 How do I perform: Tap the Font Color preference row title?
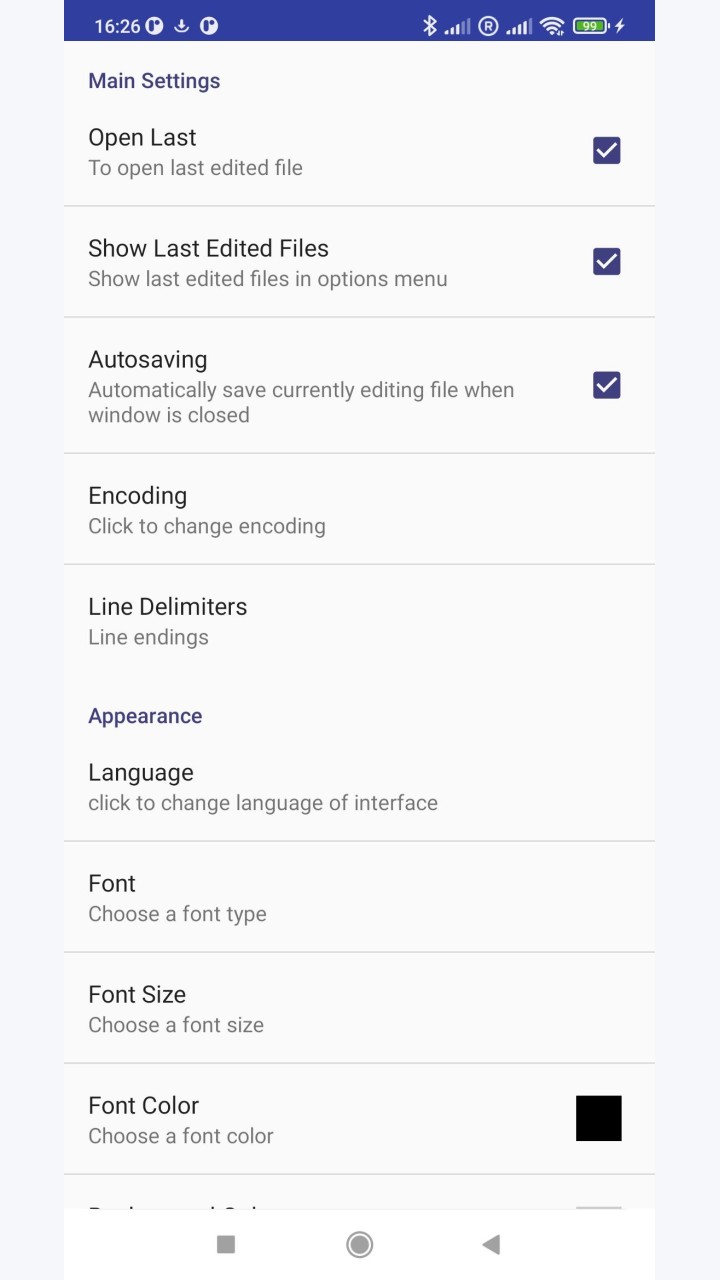coord(143,1105)
